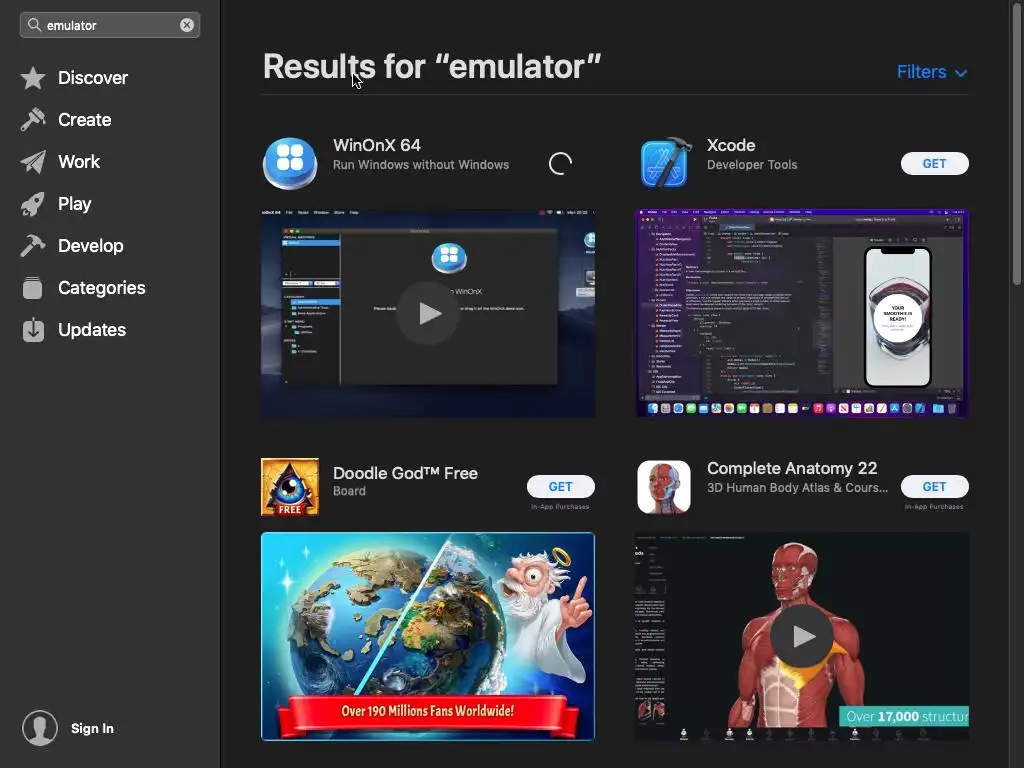Expand the Filters dropdown

click(x=932, y=72)
